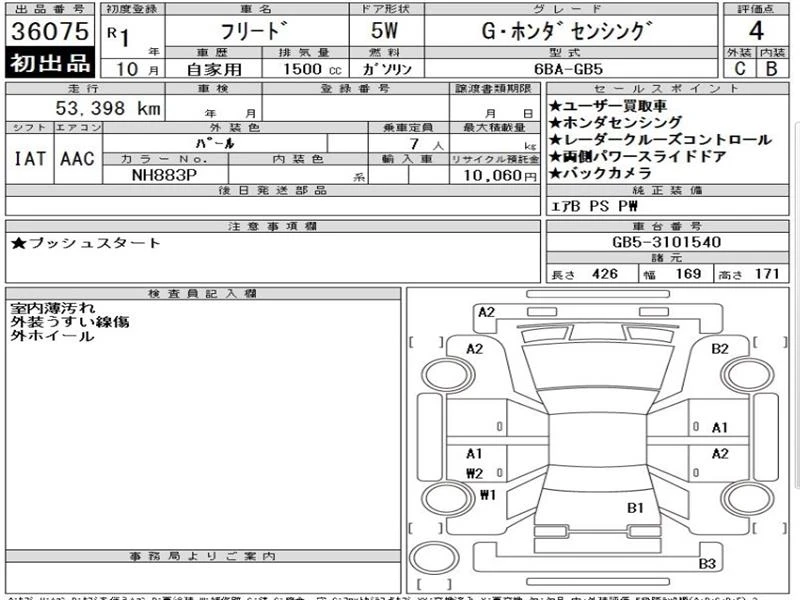
Task: Click the W1 mark on car diagram
Action: [488, 494]
